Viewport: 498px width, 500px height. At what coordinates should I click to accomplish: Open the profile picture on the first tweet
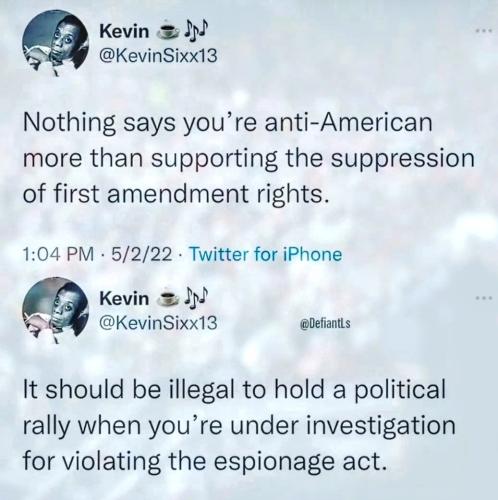[55, 43]
